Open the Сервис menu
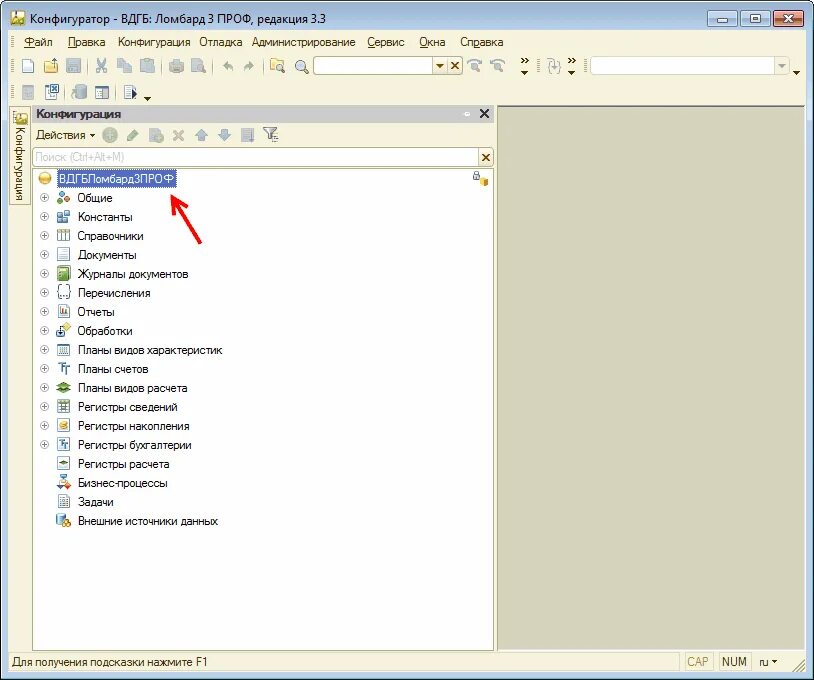This screenshot has width=814, height=680. (386, 42)
